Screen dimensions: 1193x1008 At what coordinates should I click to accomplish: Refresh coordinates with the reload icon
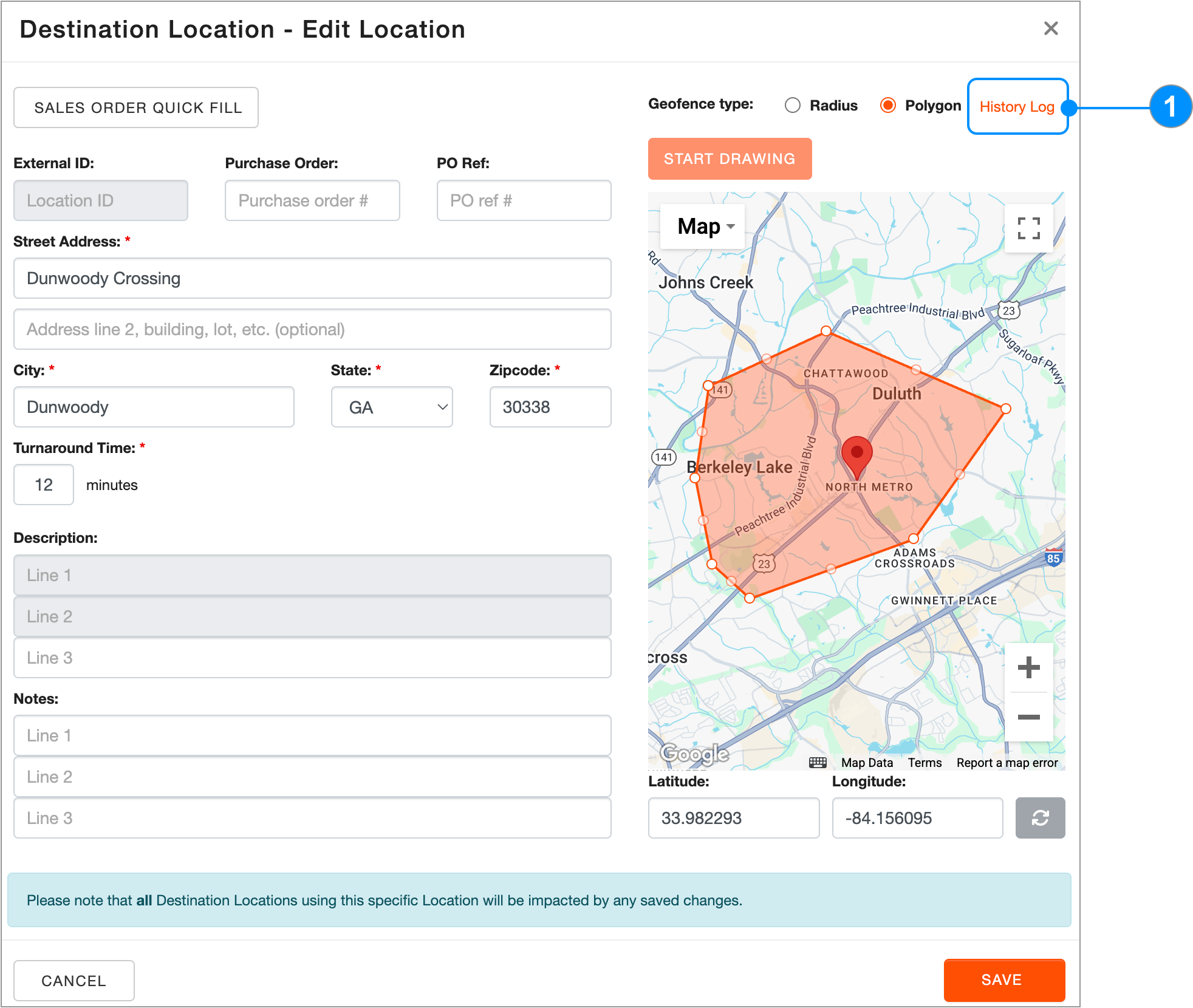pyautogui.click(x=1040, y=818)
